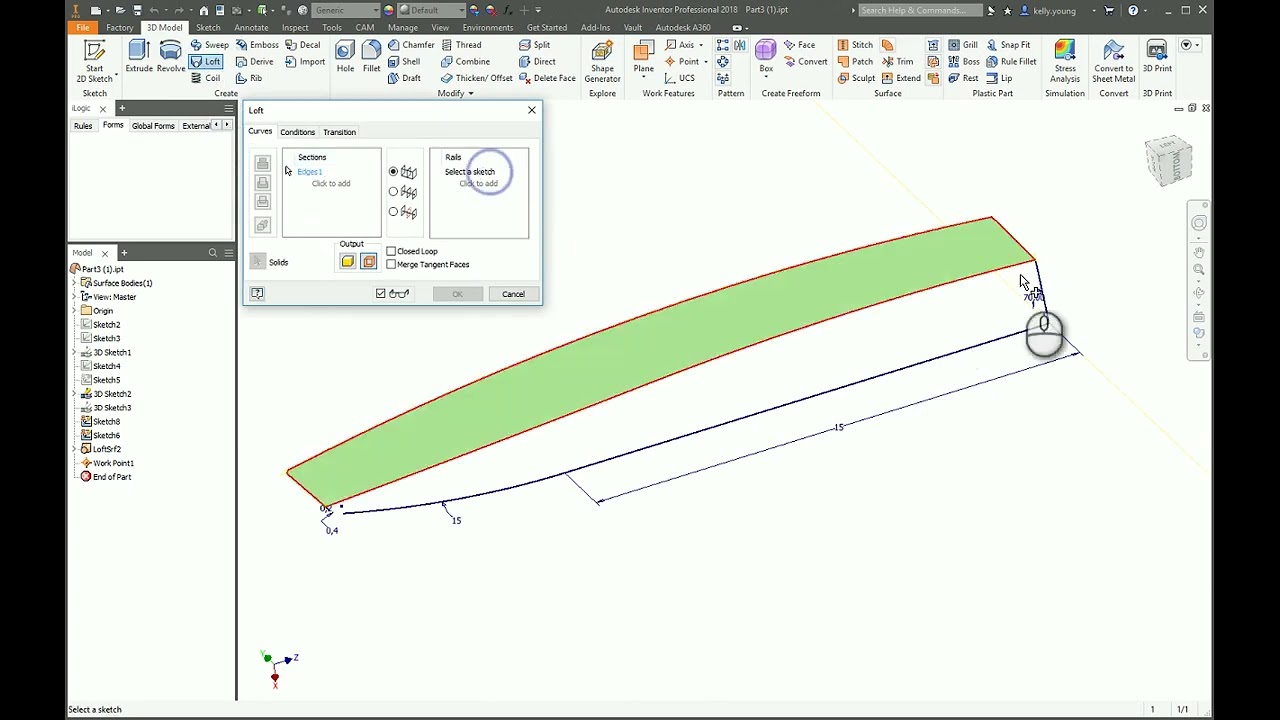Screen dimensions: 1280x720
Task: Expand the 3D Sketch2 node
Action: (x=74, y=394)
